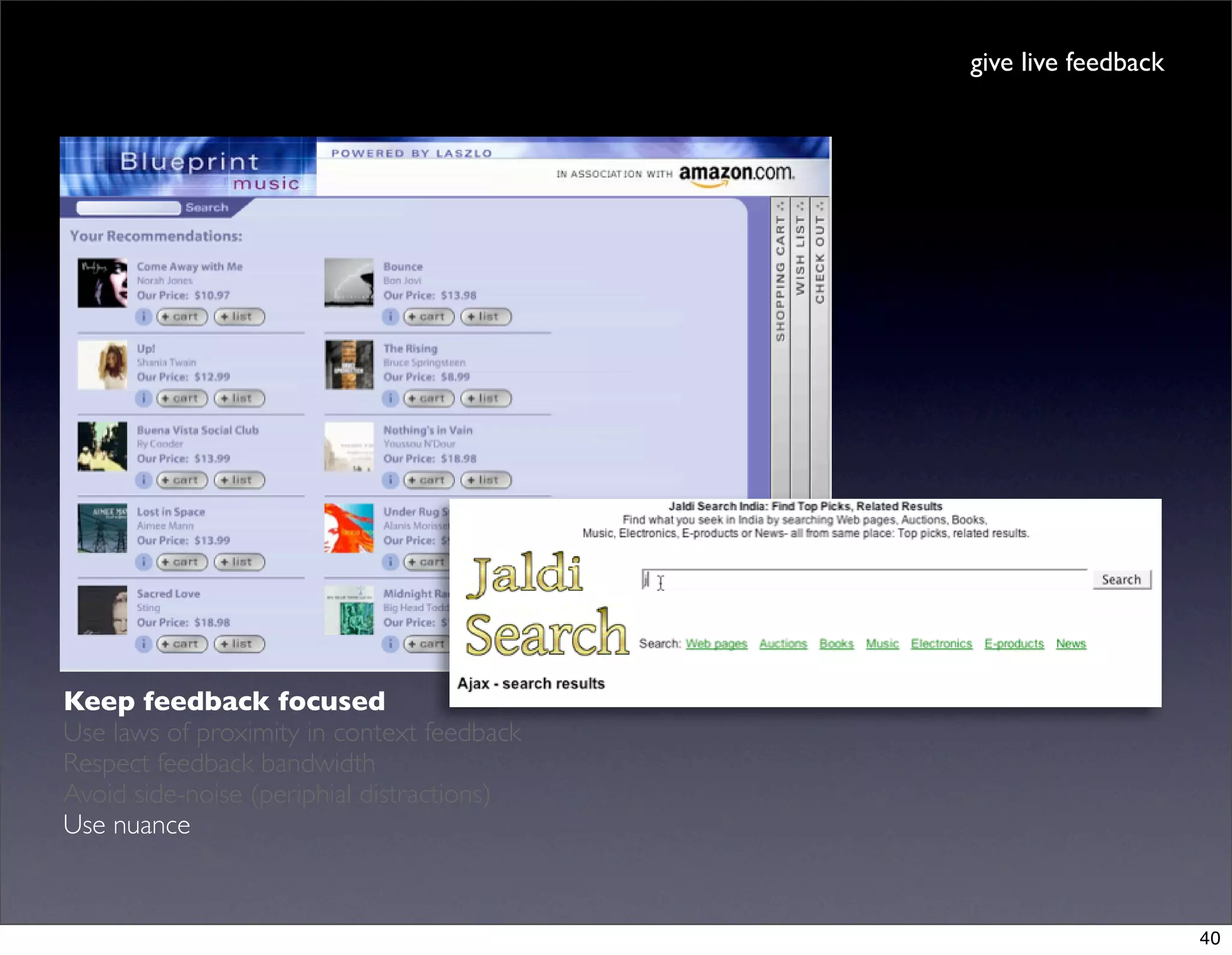Add Buena Vista Social Club to list
Viewport: 1232px width, 955px height.
pos(239,480)
